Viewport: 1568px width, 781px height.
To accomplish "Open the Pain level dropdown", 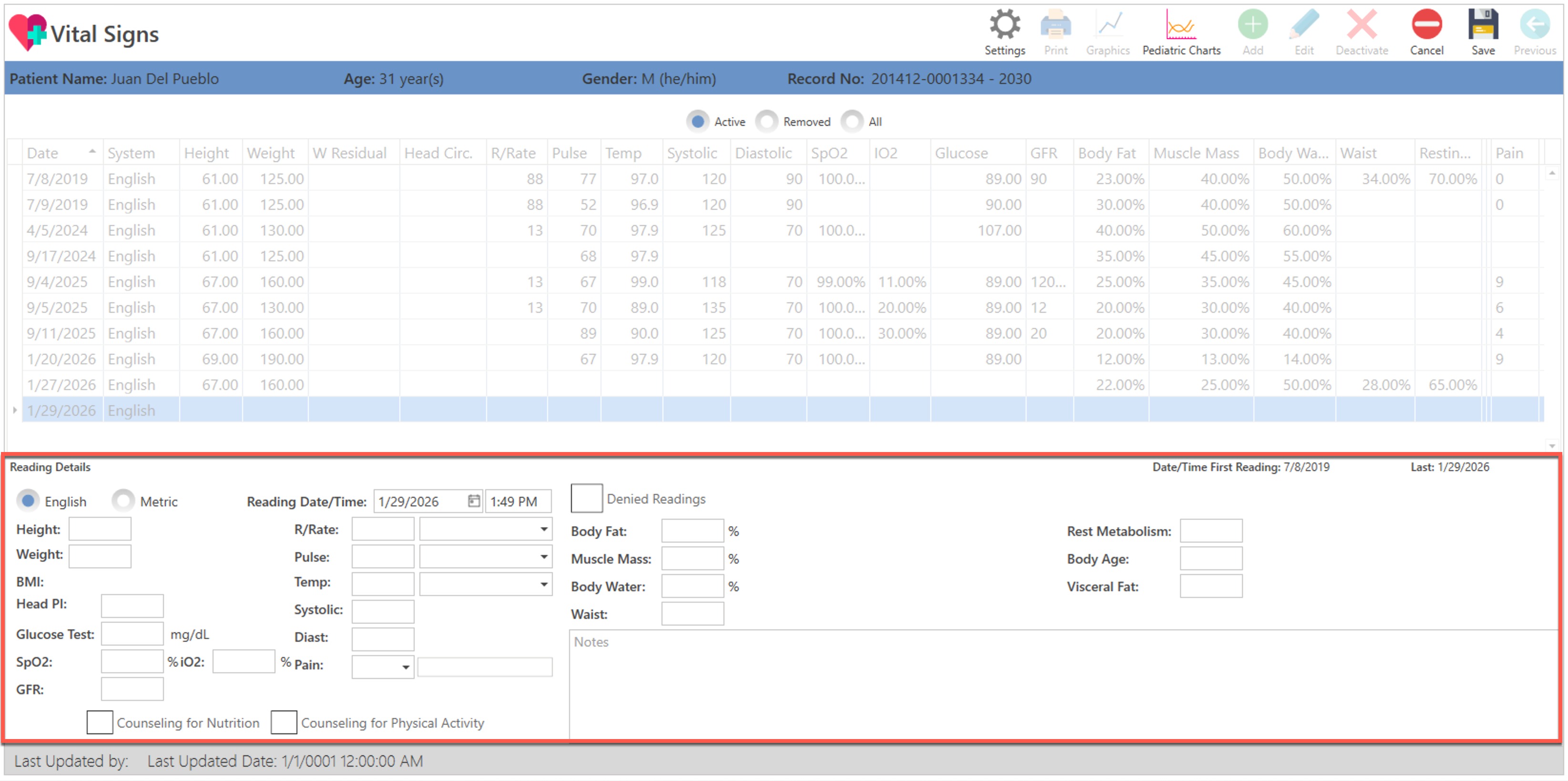I will (x=406, y=667).
